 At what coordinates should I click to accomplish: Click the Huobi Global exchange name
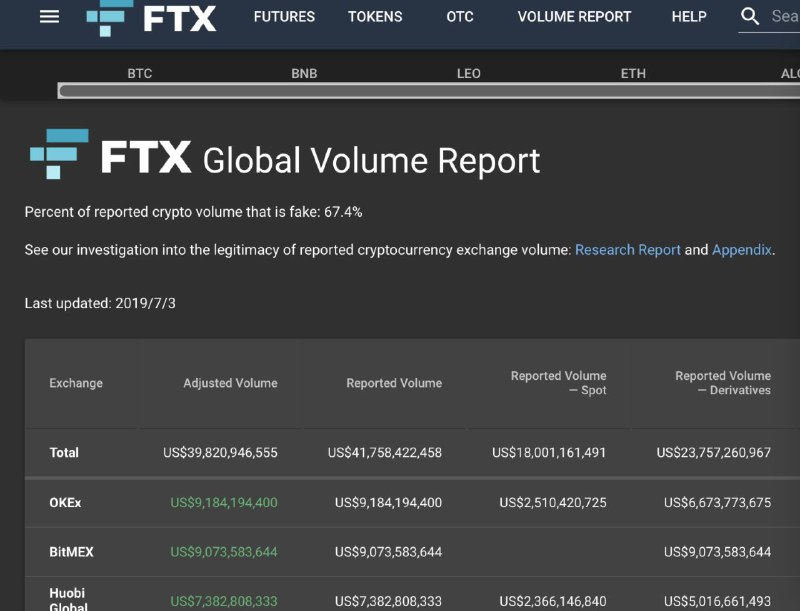(68, 599)
